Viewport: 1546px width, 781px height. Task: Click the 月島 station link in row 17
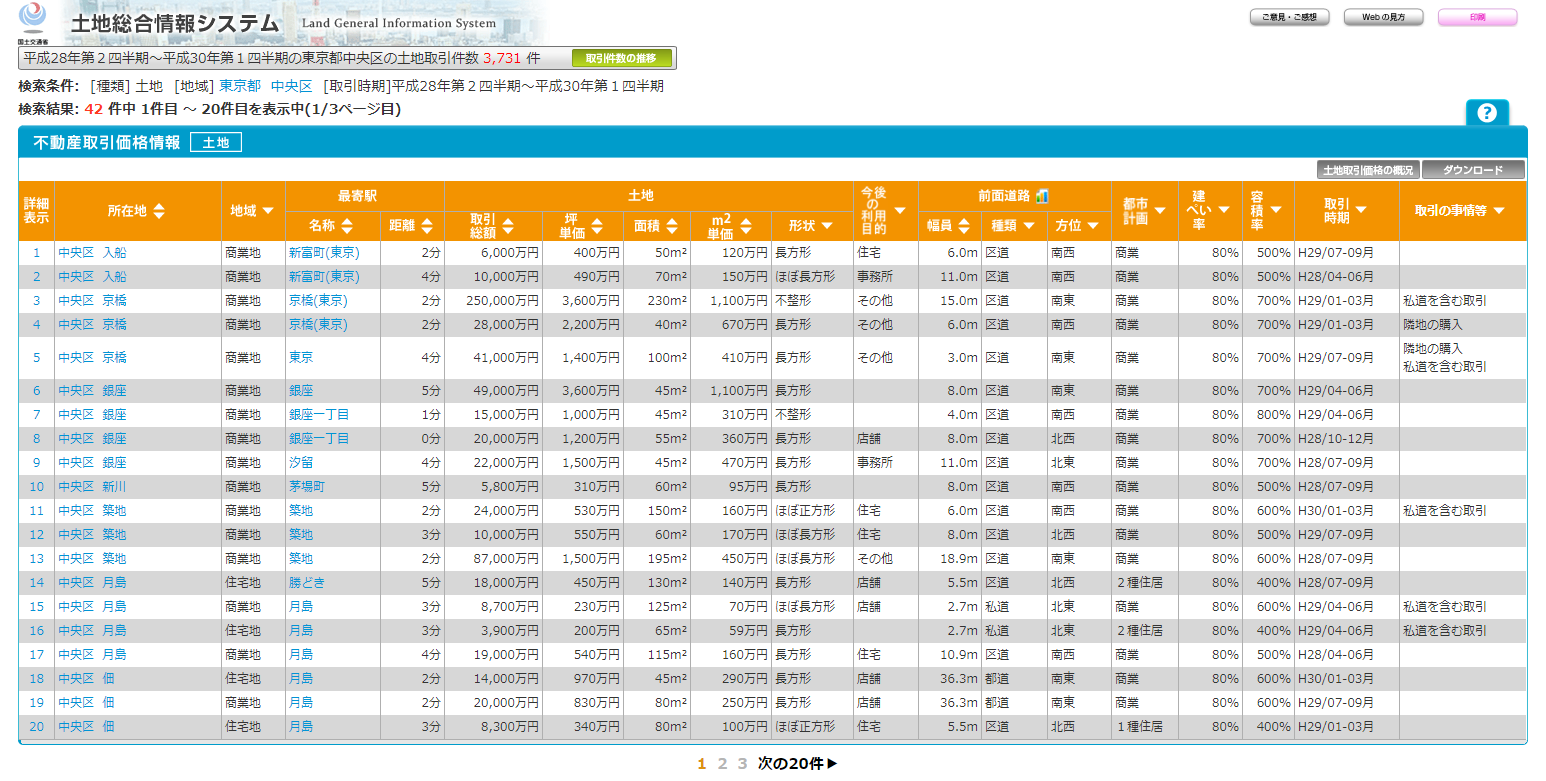click(301, 655)
